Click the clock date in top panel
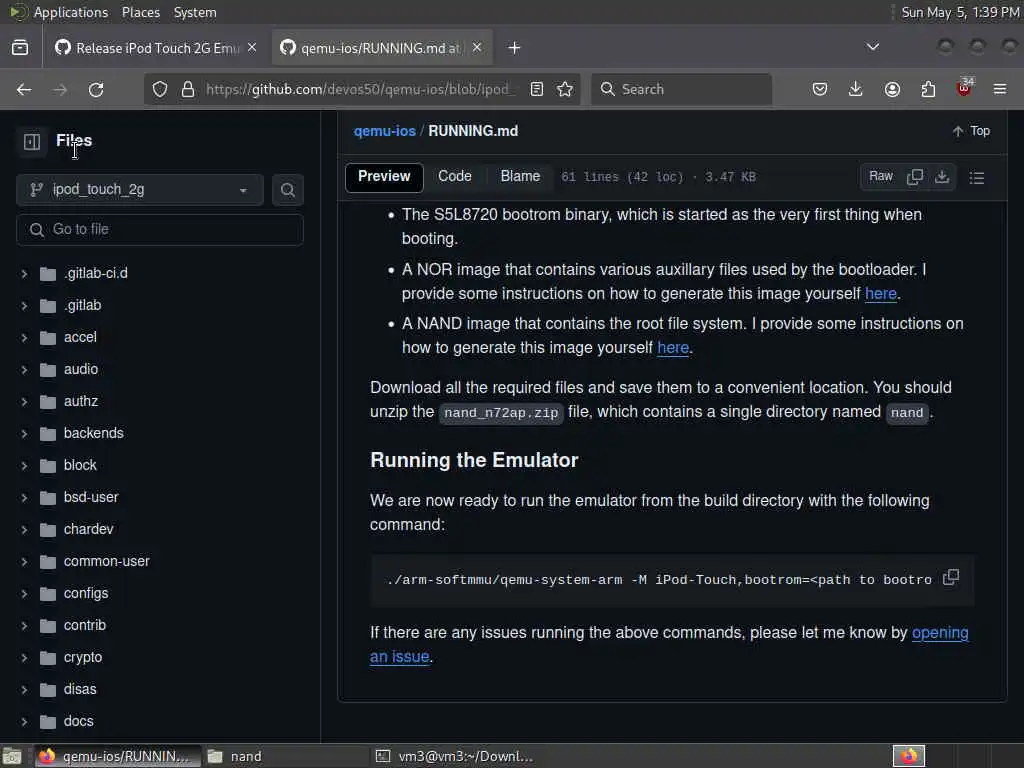Image resolution: width=1024 pixels, height=768 pixels. tap(960, 12)
